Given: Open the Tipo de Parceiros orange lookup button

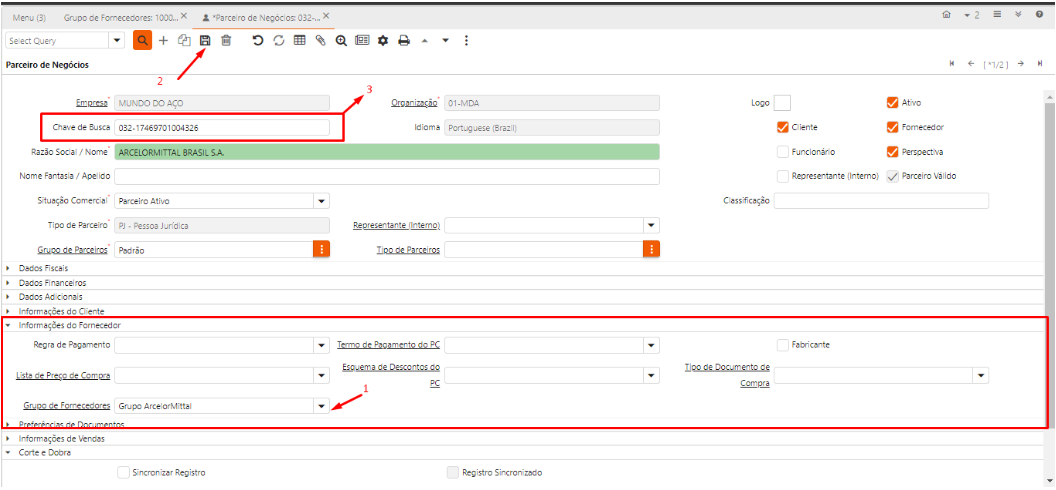Looking at the screenshot, I should click(x=651, y=250).
